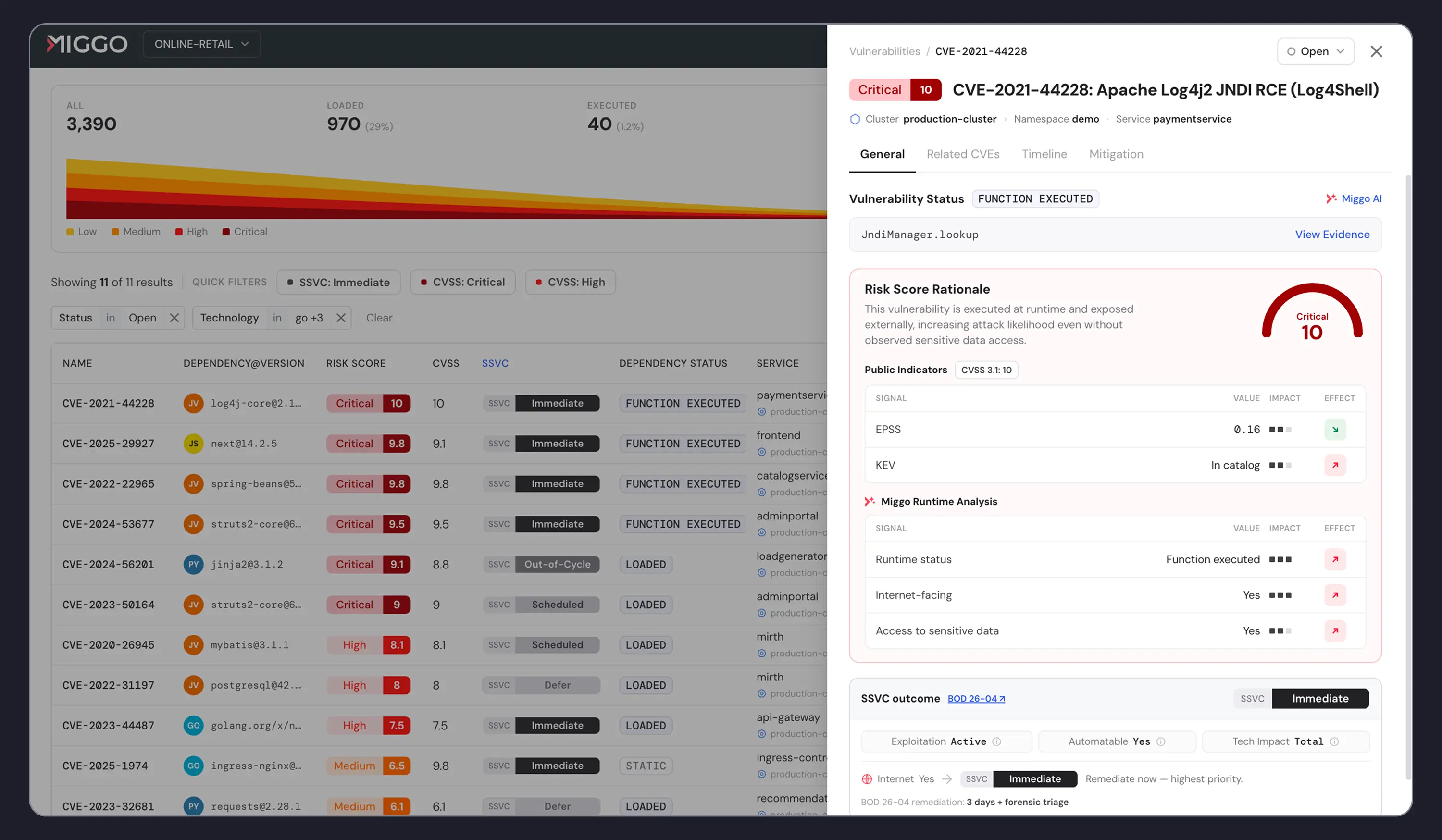Click the PY icon for requests@2.28.1
Image resolution: width=1442 pixels, height=840 pixels.
[193, 806]
